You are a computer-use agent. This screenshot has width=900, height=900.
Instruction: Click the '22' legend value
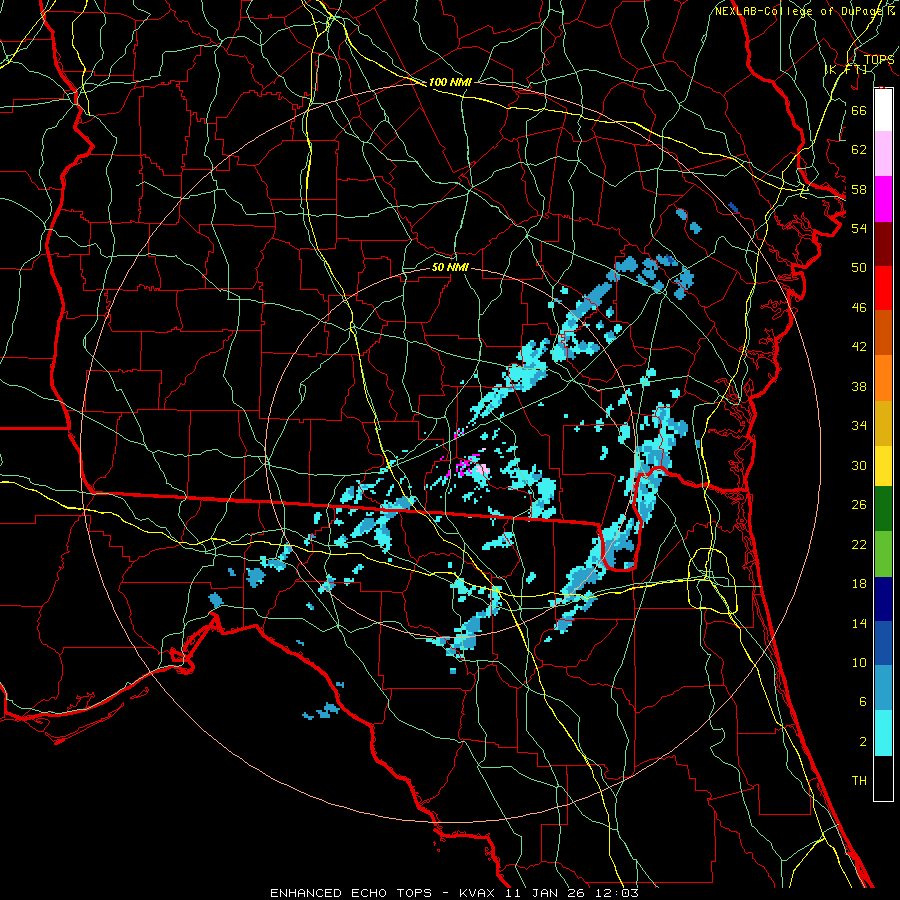(859, 544)
